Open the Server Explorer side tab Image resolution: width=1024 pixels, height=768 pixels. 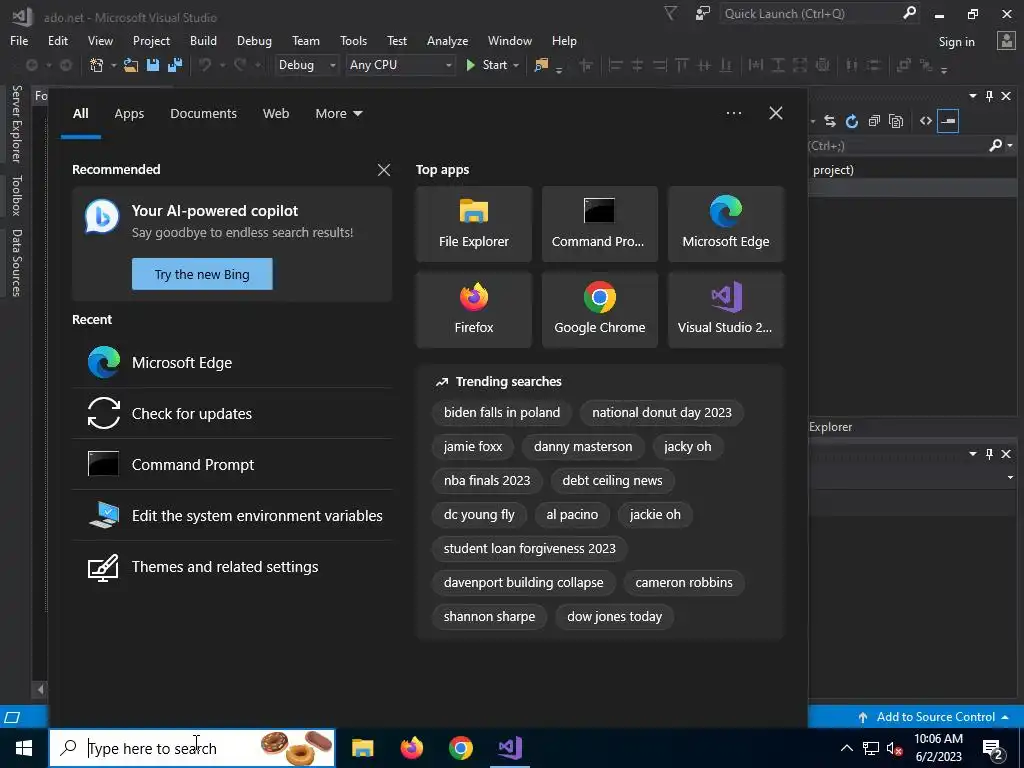point(16,123)
